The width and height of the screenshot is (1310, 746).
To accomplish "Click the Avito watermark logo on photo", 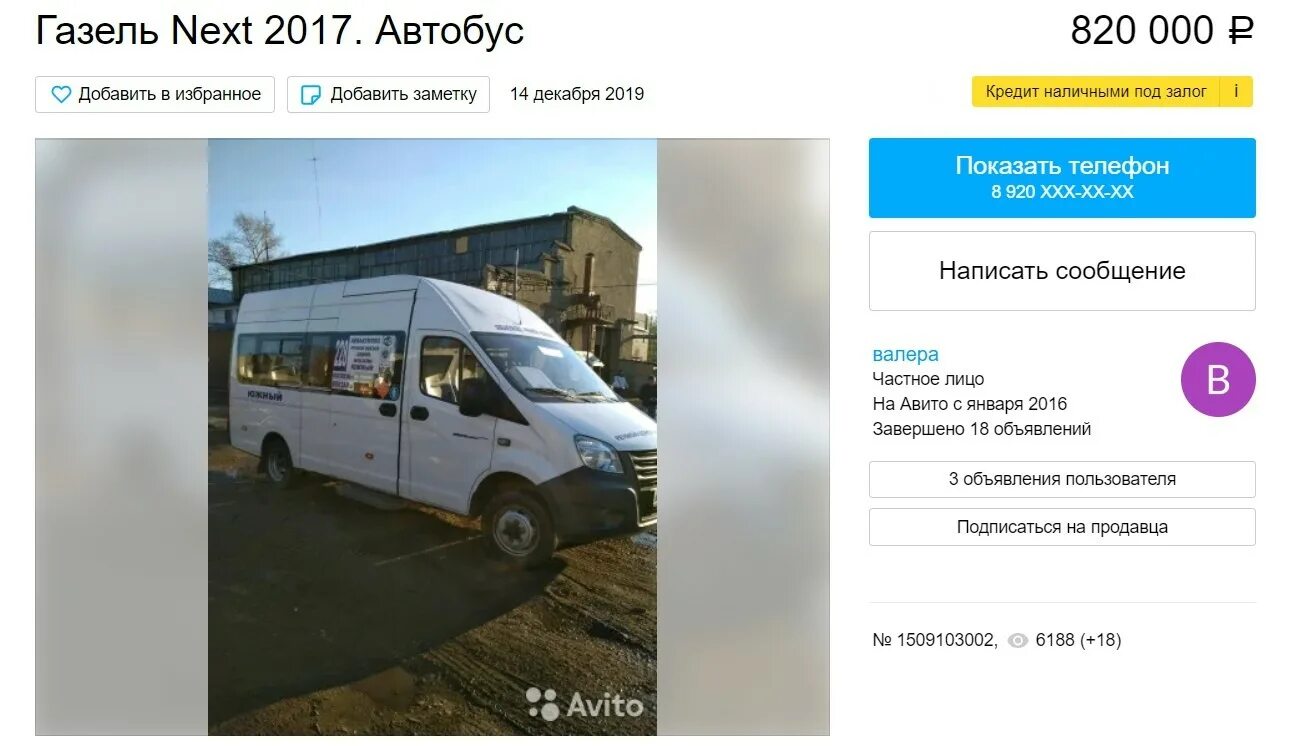I will click(584, 704).
